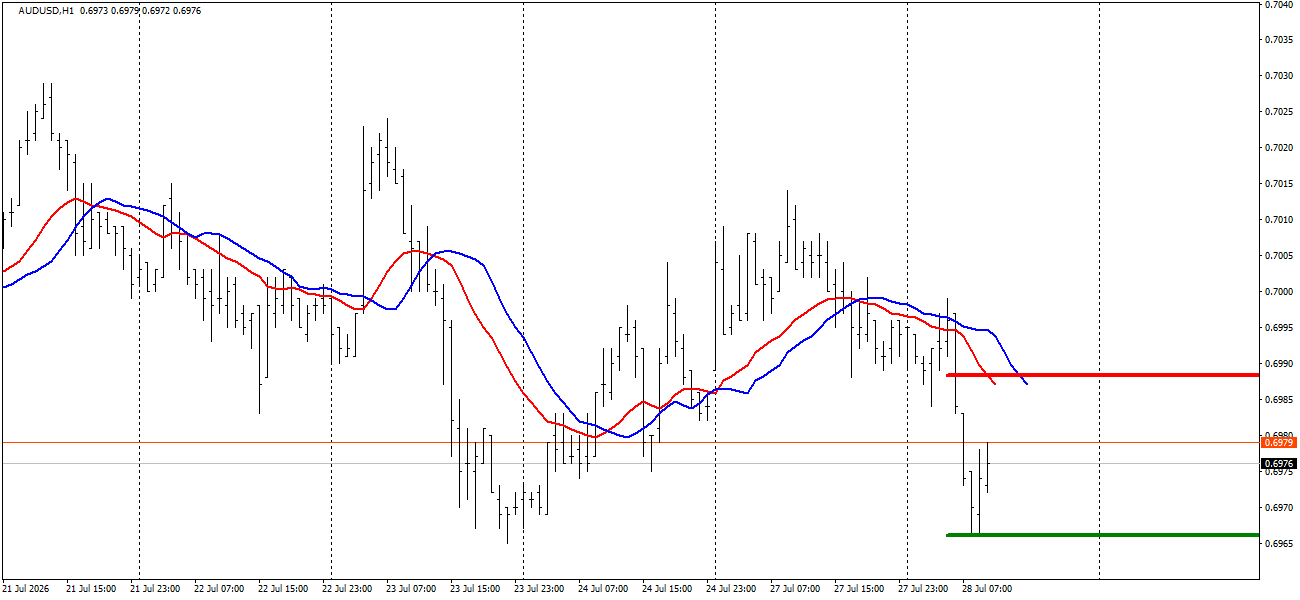Click the 23 Jul 15:00 time label
1300x600 pixels.
tap(475, 589)
